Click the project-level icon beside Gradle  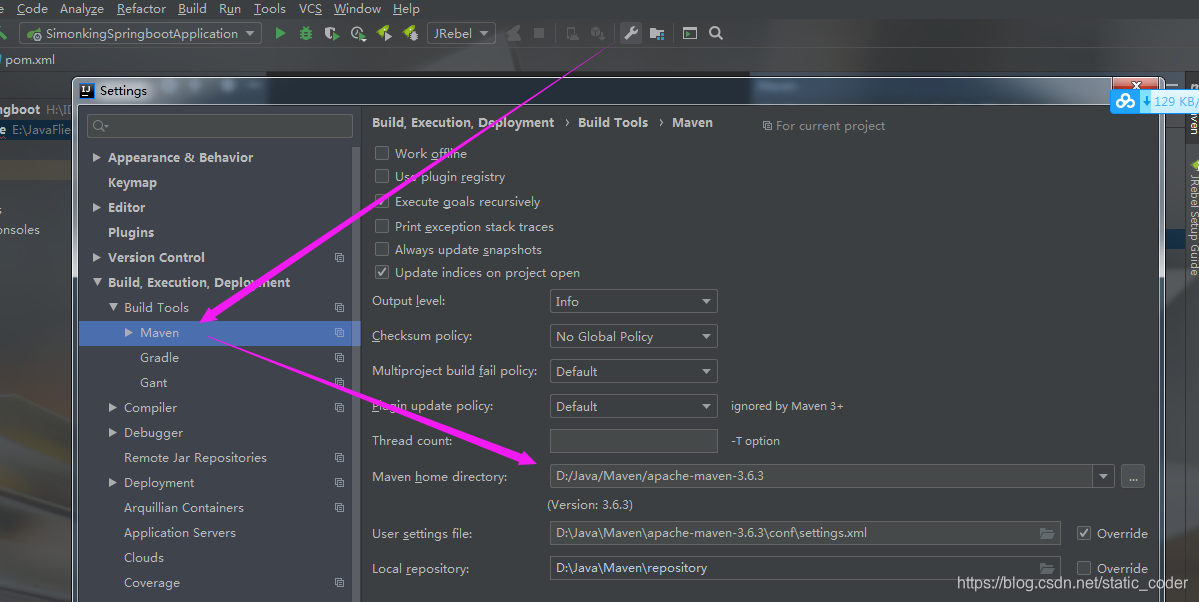tap(340, 357)
